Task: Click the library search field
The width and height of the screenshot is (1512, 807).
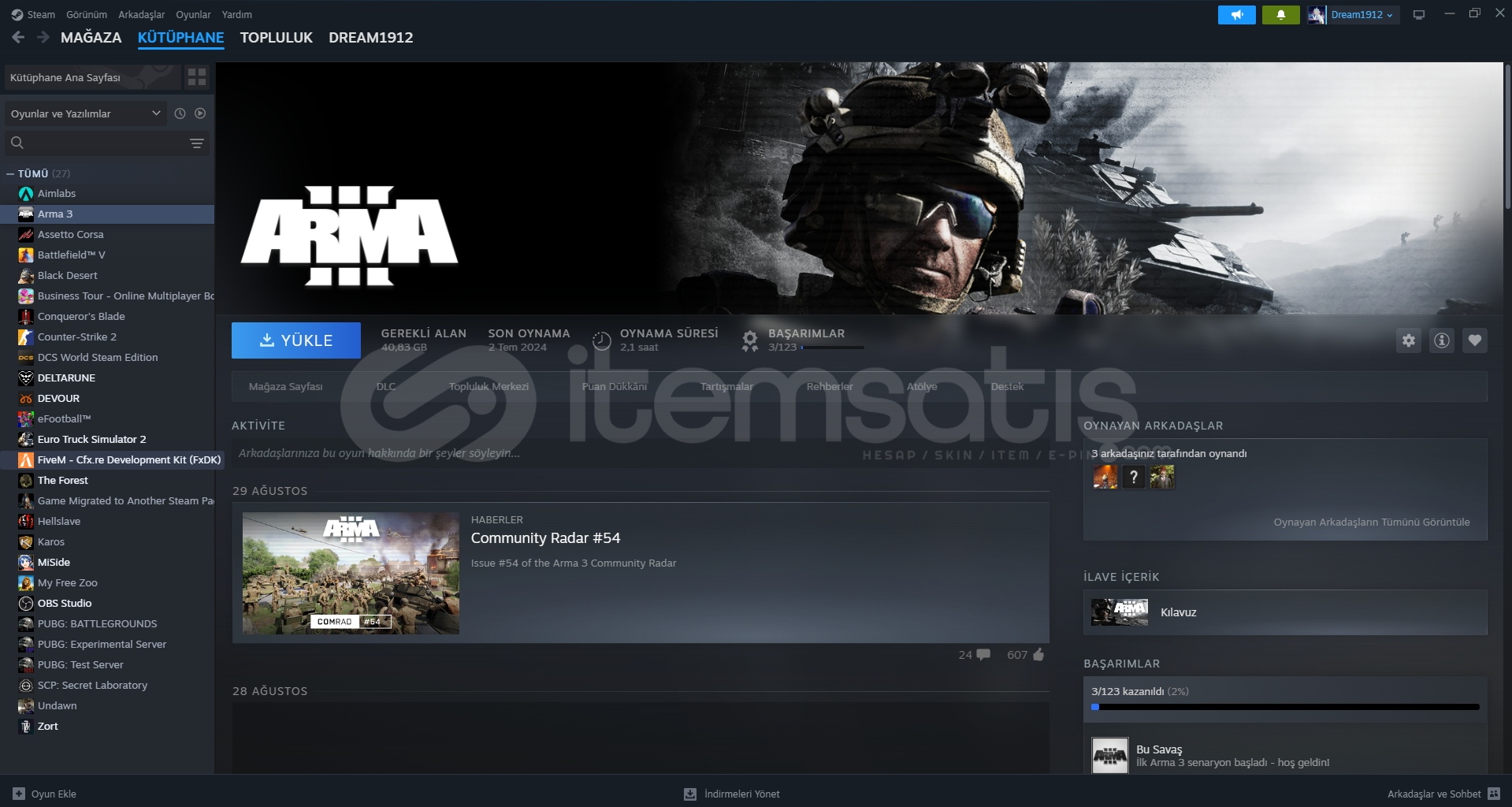Action: [95, 143]
